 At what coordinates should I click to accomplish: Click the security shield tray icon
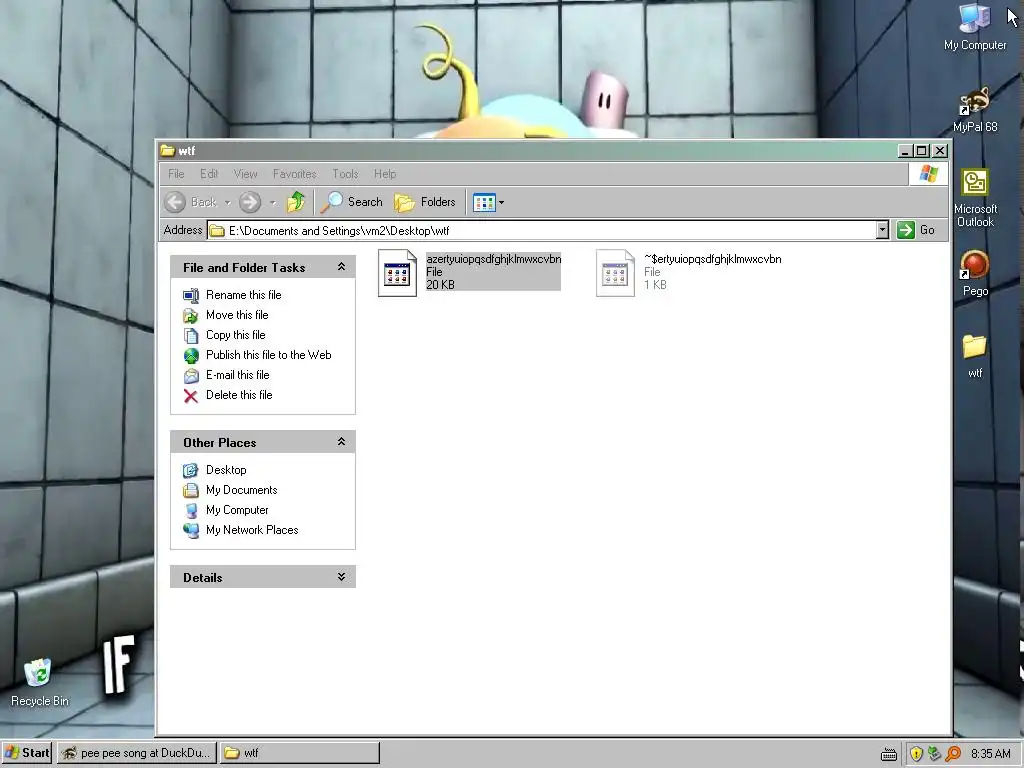(916, 754)
